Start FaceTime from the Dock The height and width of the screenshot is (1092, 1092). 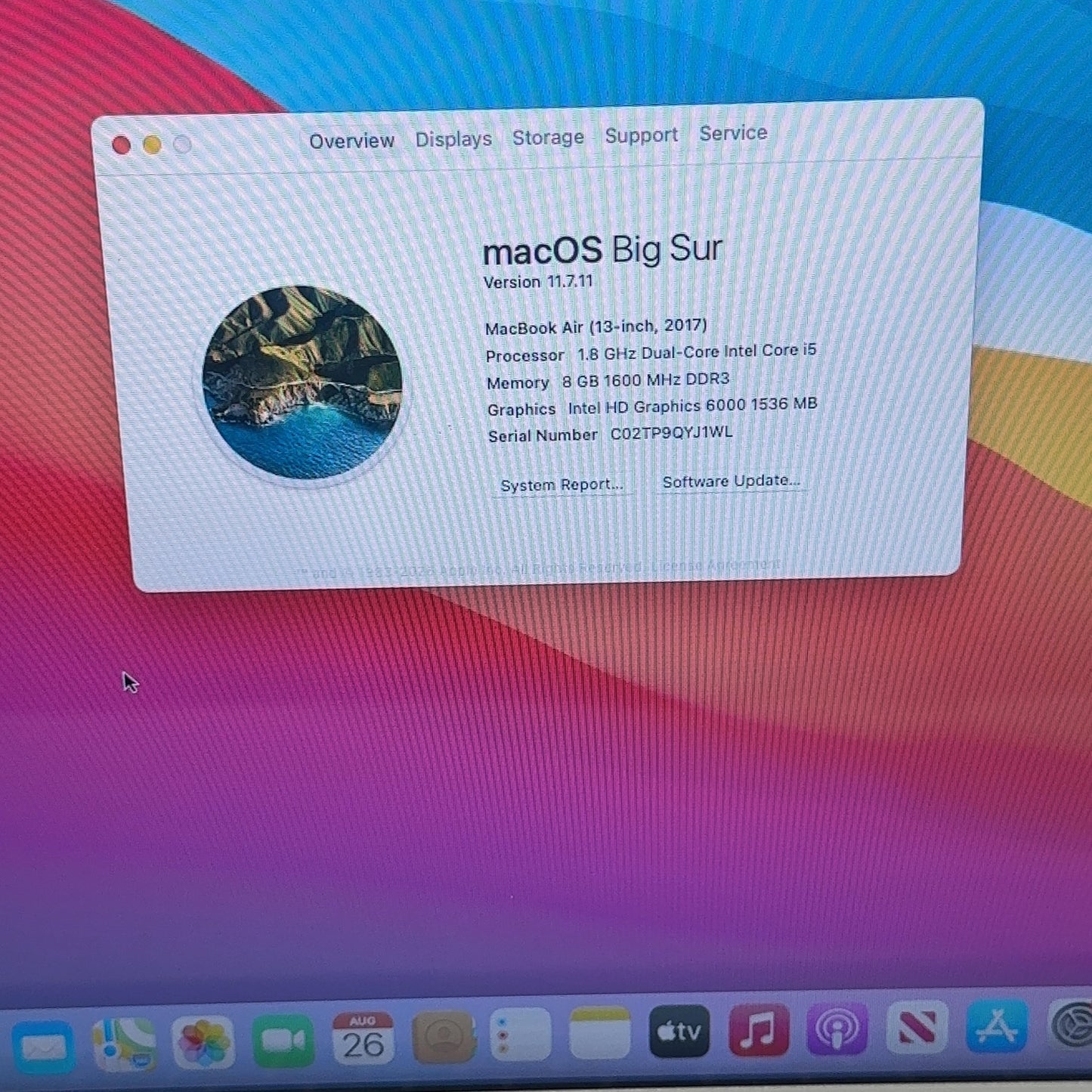pos(283,1040)
